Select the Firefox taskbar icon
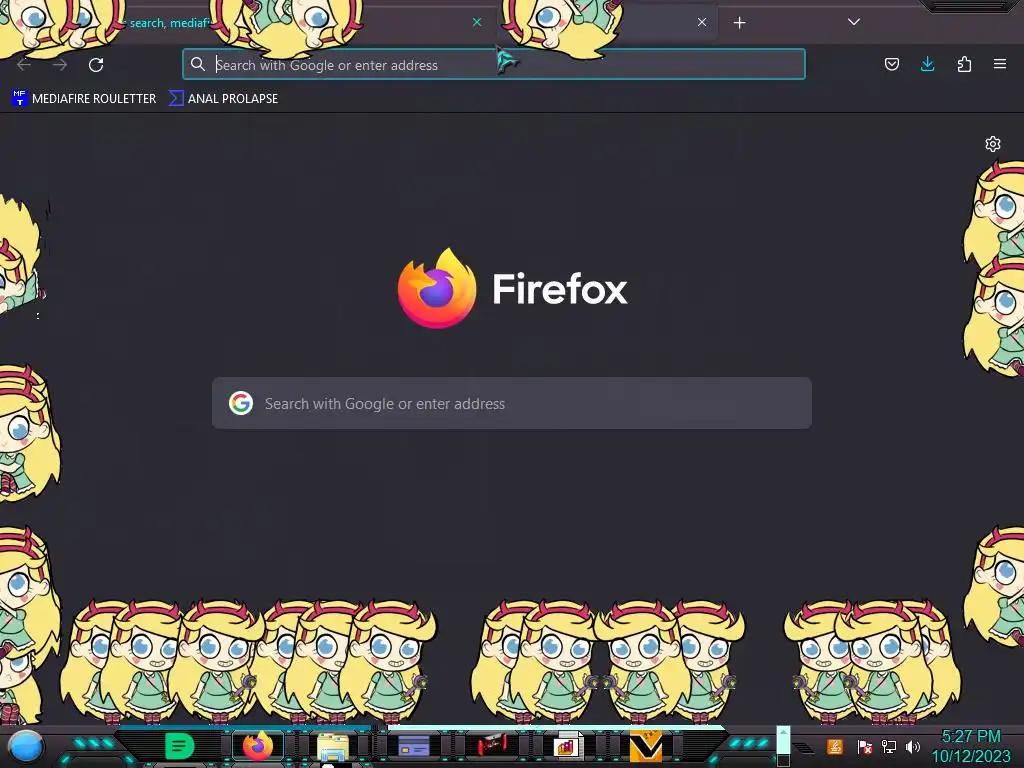This screenshot has width=1024, height=768. (257, 746)
